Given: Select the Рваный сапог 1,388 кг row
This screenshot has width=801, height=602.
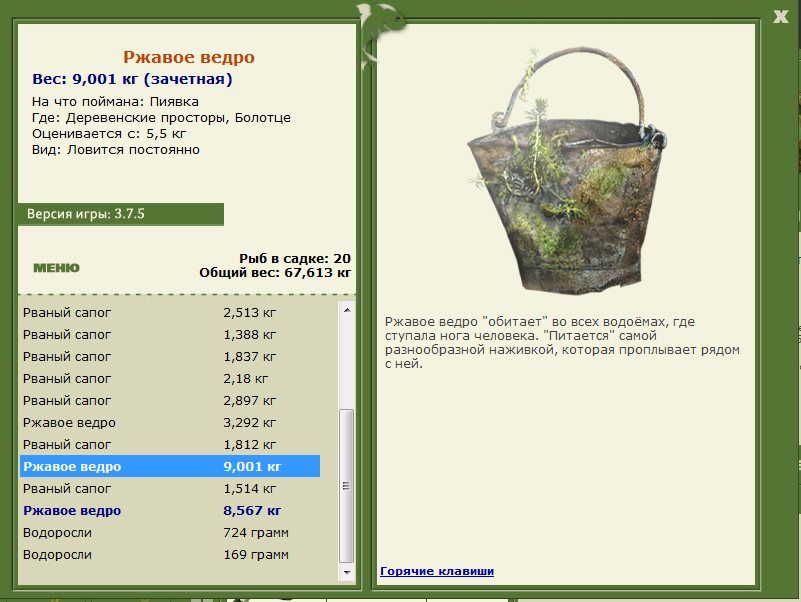Looking at the screenshot, I should tap(170, 334).
